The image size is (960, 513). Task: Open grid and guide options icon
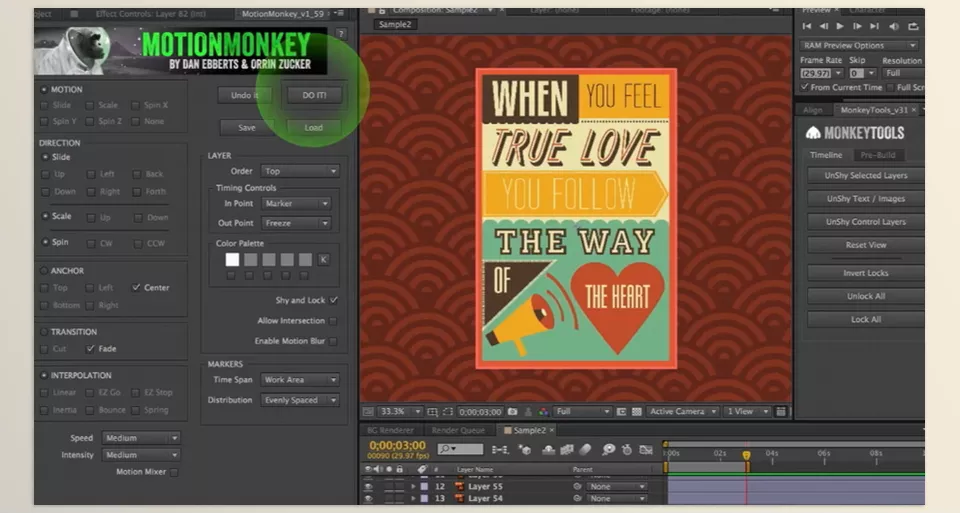pos(432,411)
